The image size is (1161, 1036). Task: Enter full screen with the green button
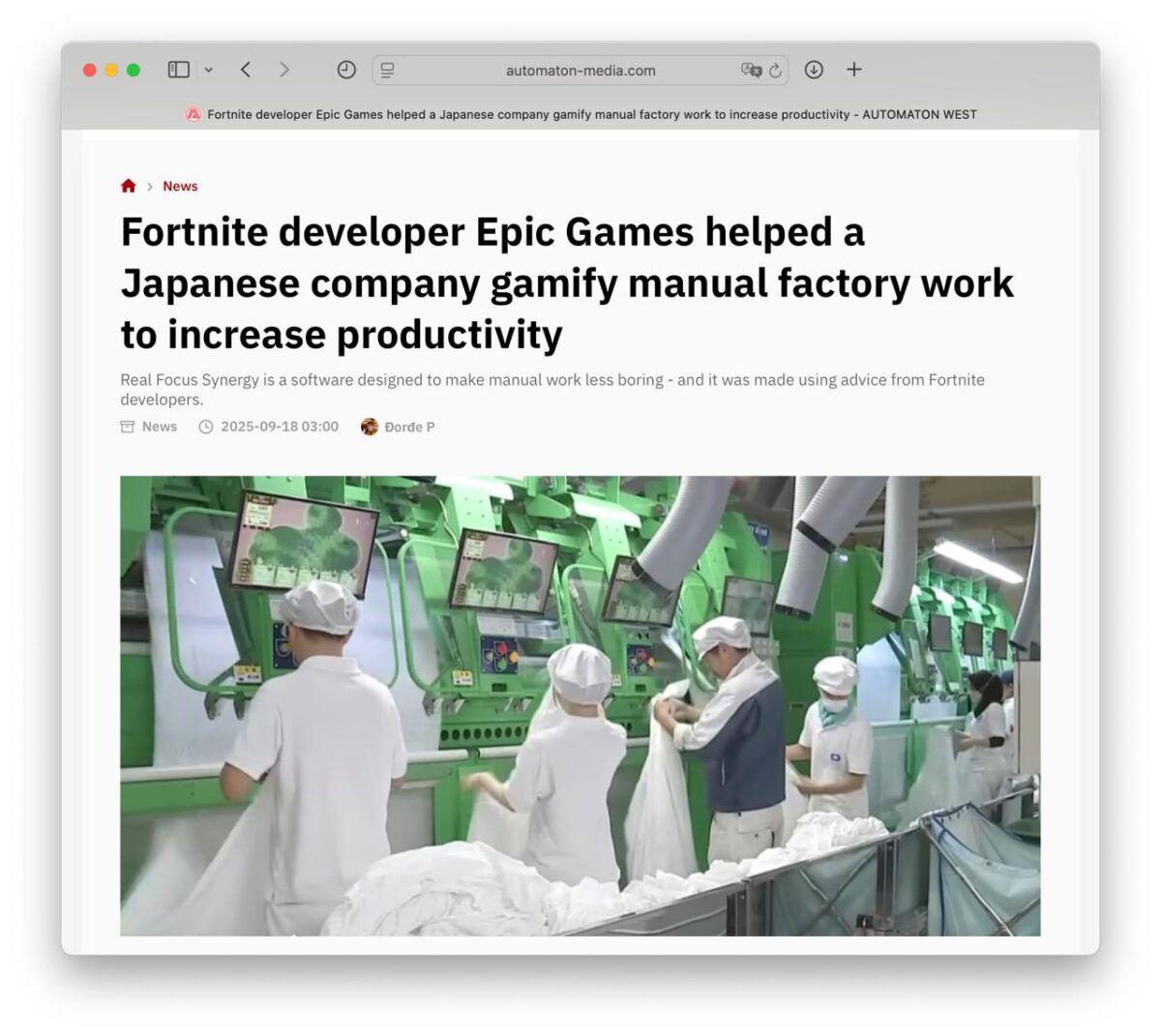pos(132,70)
